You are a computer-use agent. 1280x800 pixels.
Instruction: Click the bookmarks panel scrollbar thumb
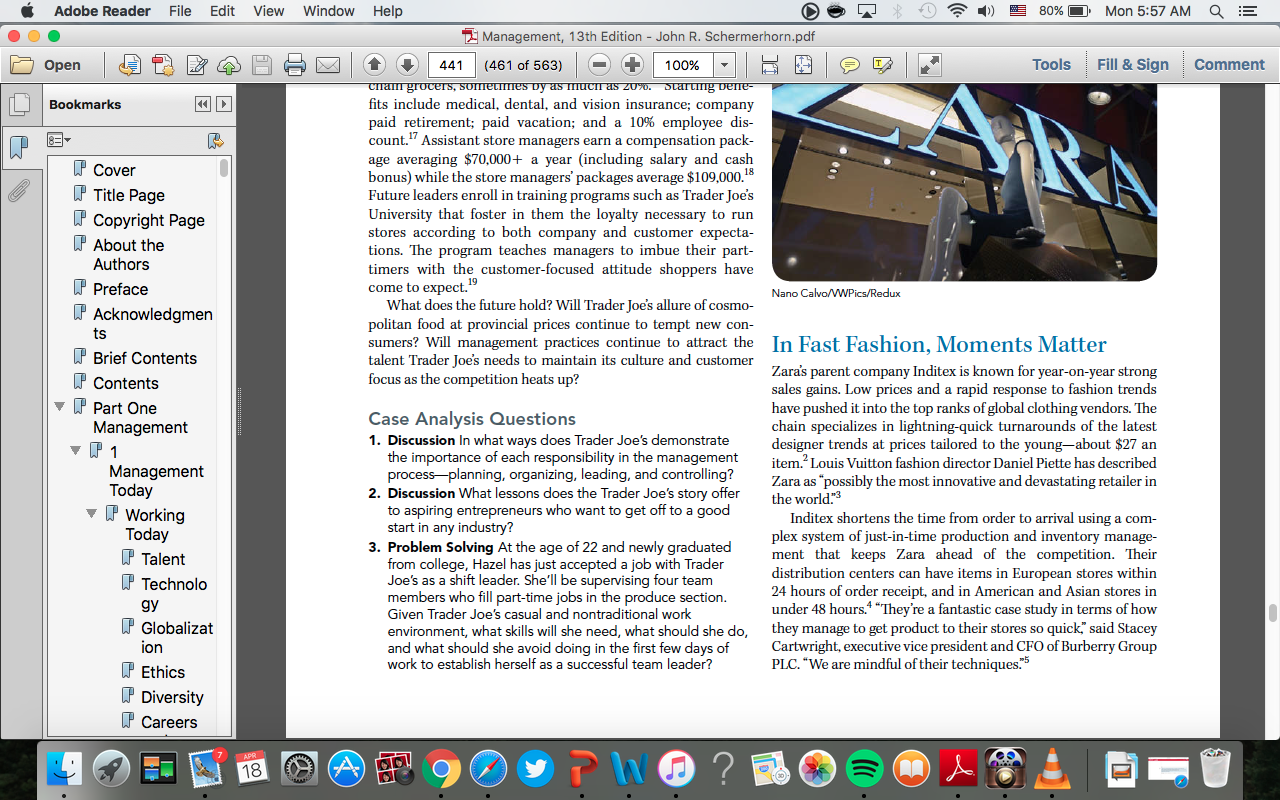click(224, 167)
